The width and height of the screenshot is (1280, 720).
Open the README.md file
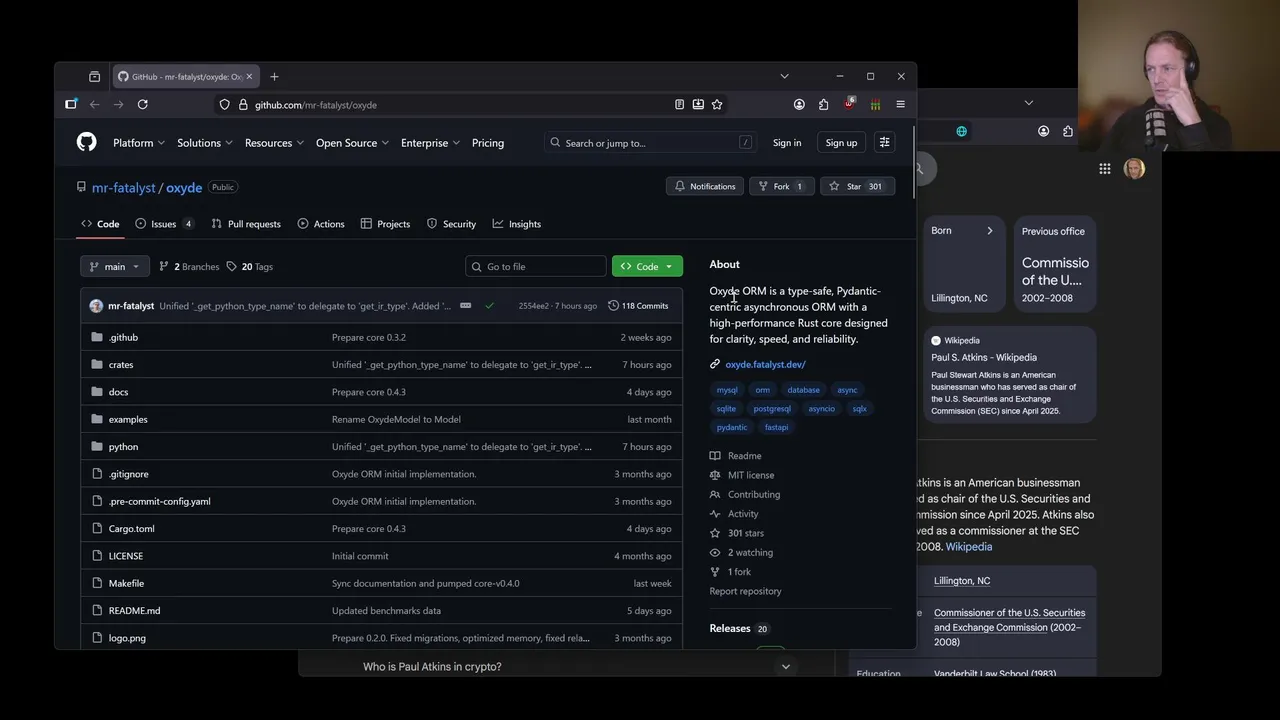[134, 610]
